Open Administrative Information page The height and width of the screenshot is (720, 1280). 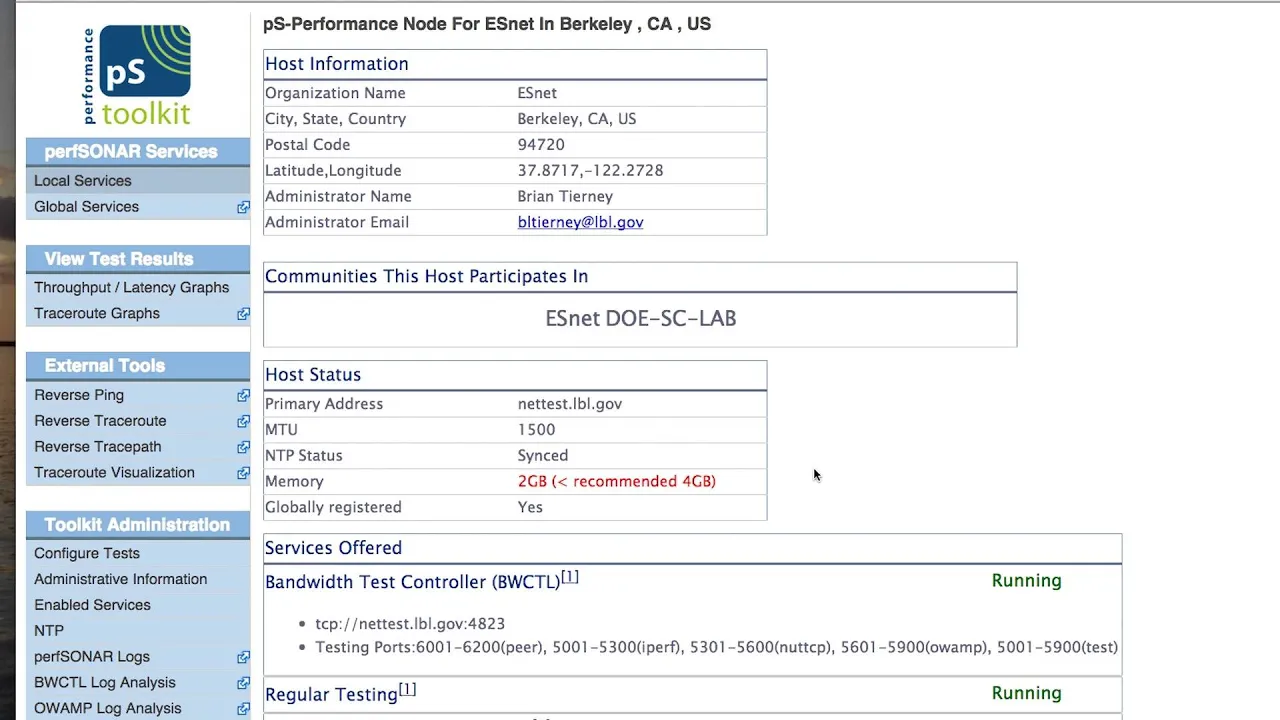120,579
